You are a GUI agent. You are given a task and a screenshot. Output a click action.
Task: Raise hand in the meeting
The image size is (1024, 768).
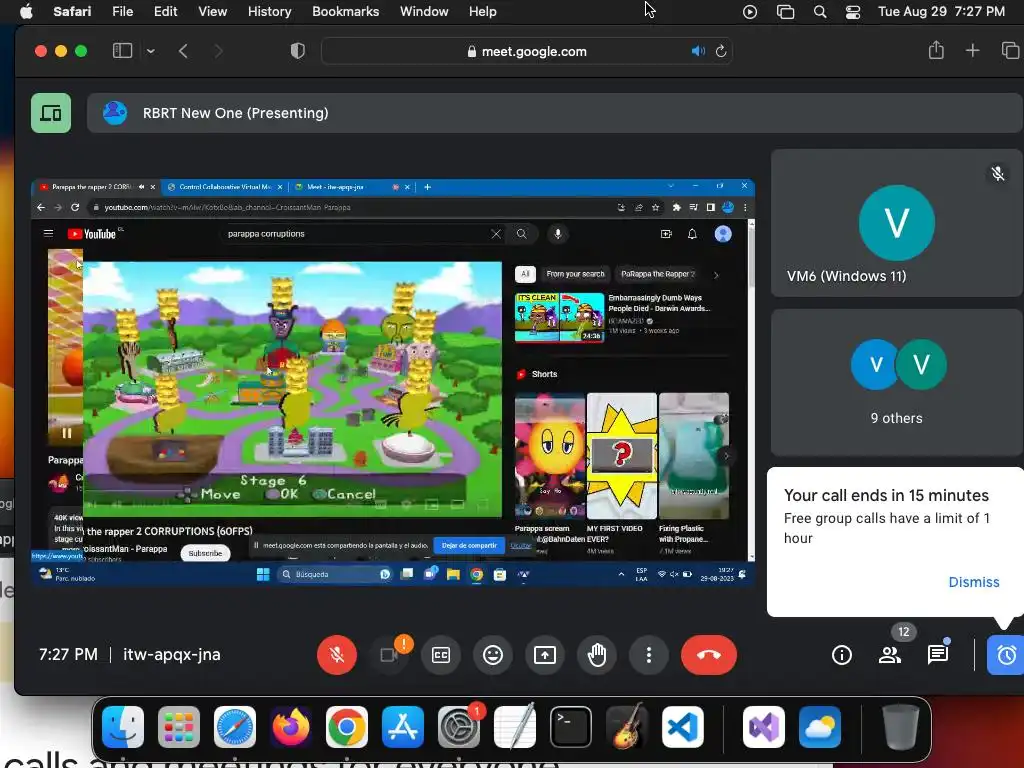(x=597, y=654)
